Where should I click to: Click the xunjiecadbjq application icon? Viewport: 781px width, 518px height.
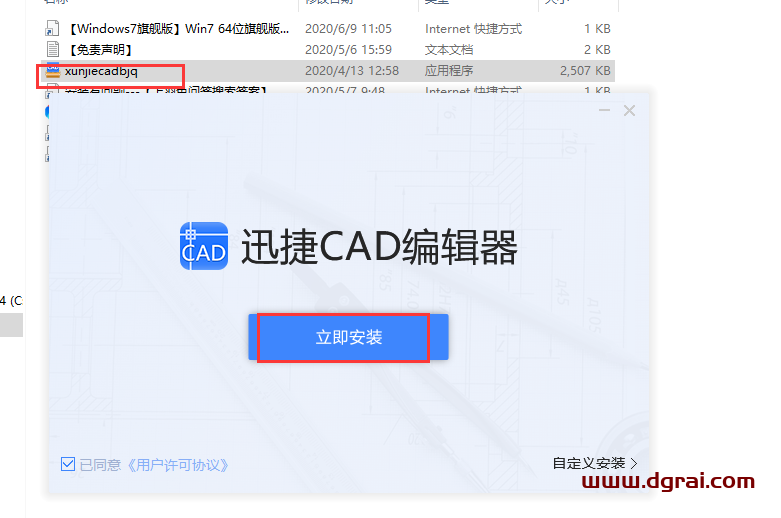[x=53, y=71]
